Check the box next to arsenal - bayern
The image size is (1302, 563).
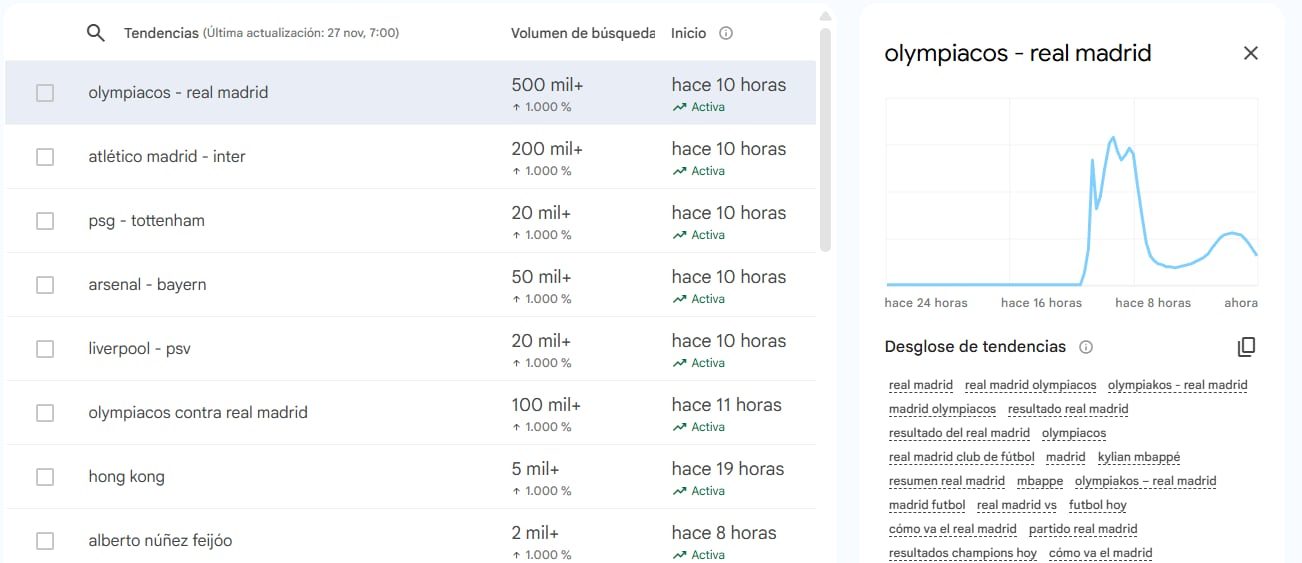click(45, 285)
